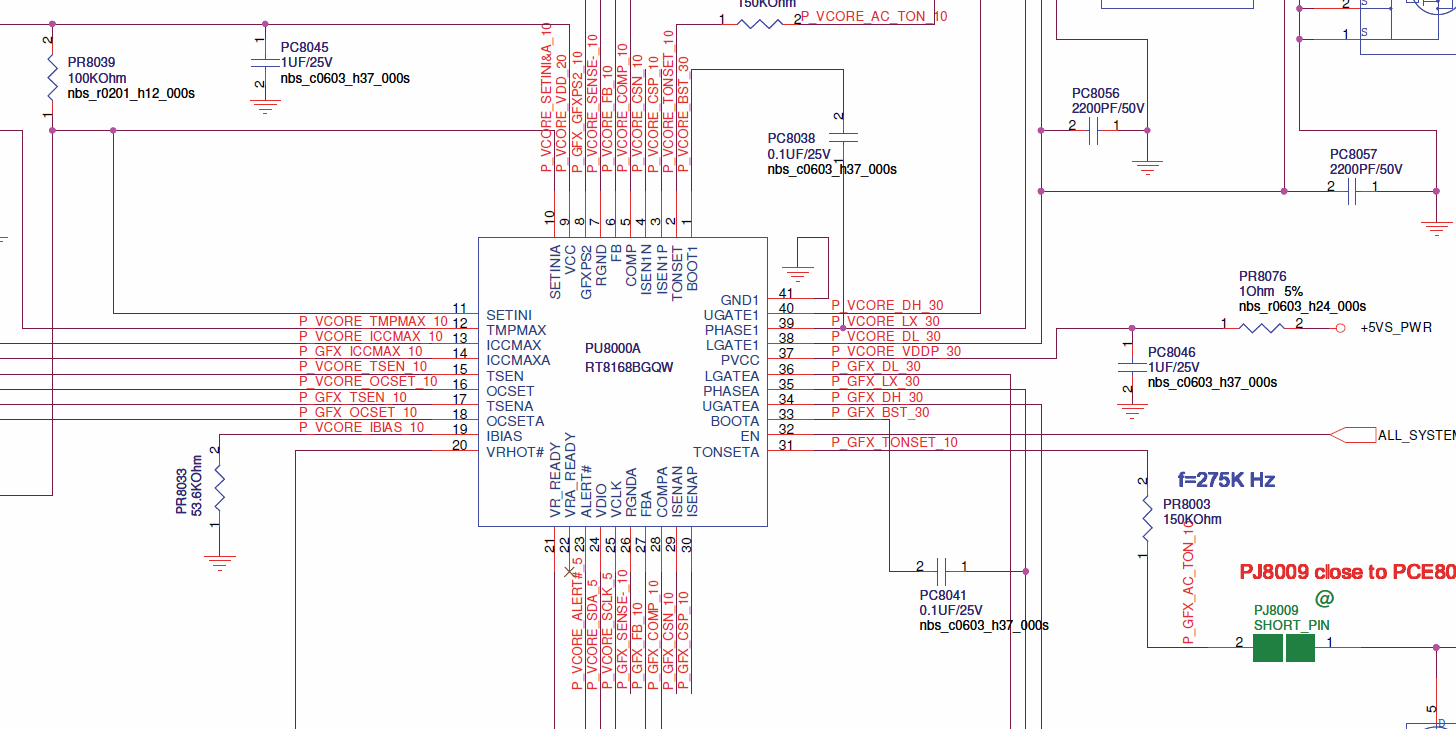Click the PR8003 reference label

coord(1187,504)
